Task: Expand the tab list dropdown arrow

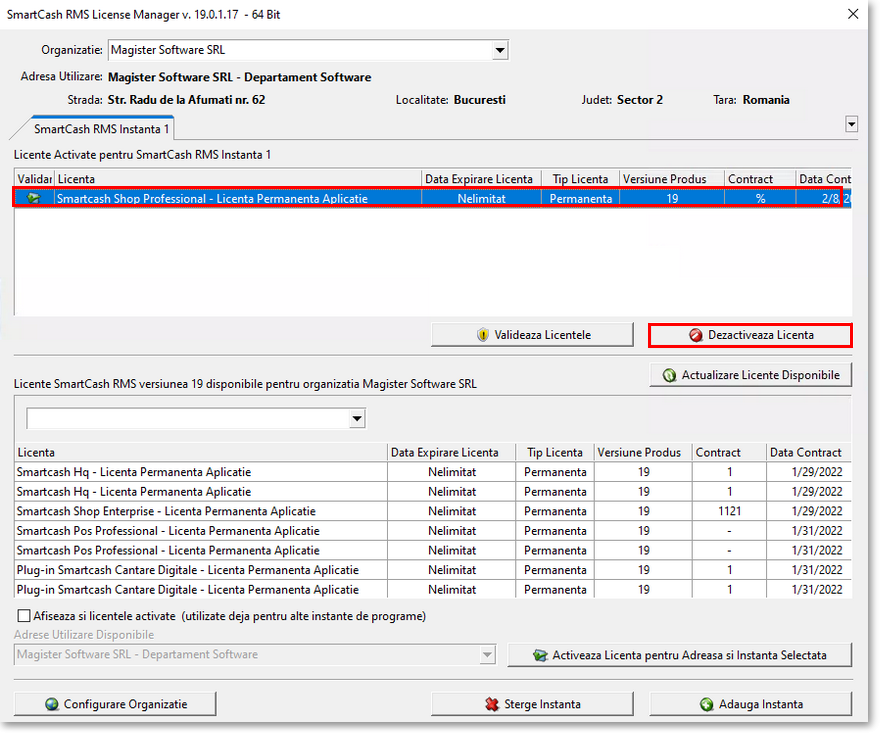Action: coord(852,124)
